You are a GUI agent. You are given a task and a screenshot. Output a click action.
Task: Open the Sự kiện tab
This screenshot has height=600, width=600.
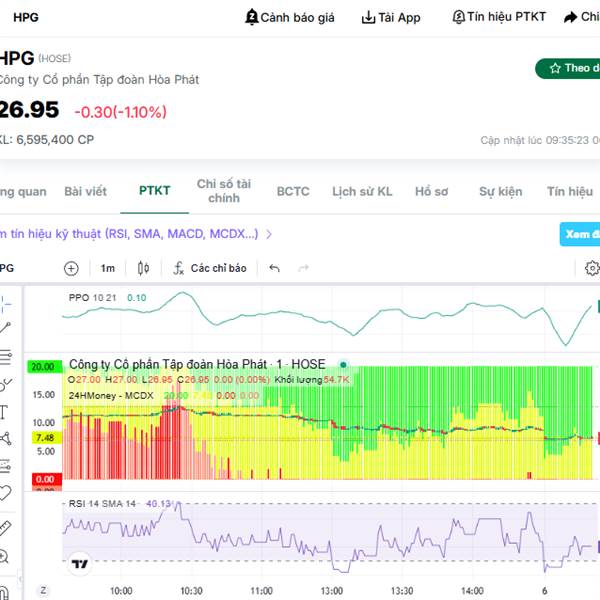pyautogui.click(x=501, y=191)
